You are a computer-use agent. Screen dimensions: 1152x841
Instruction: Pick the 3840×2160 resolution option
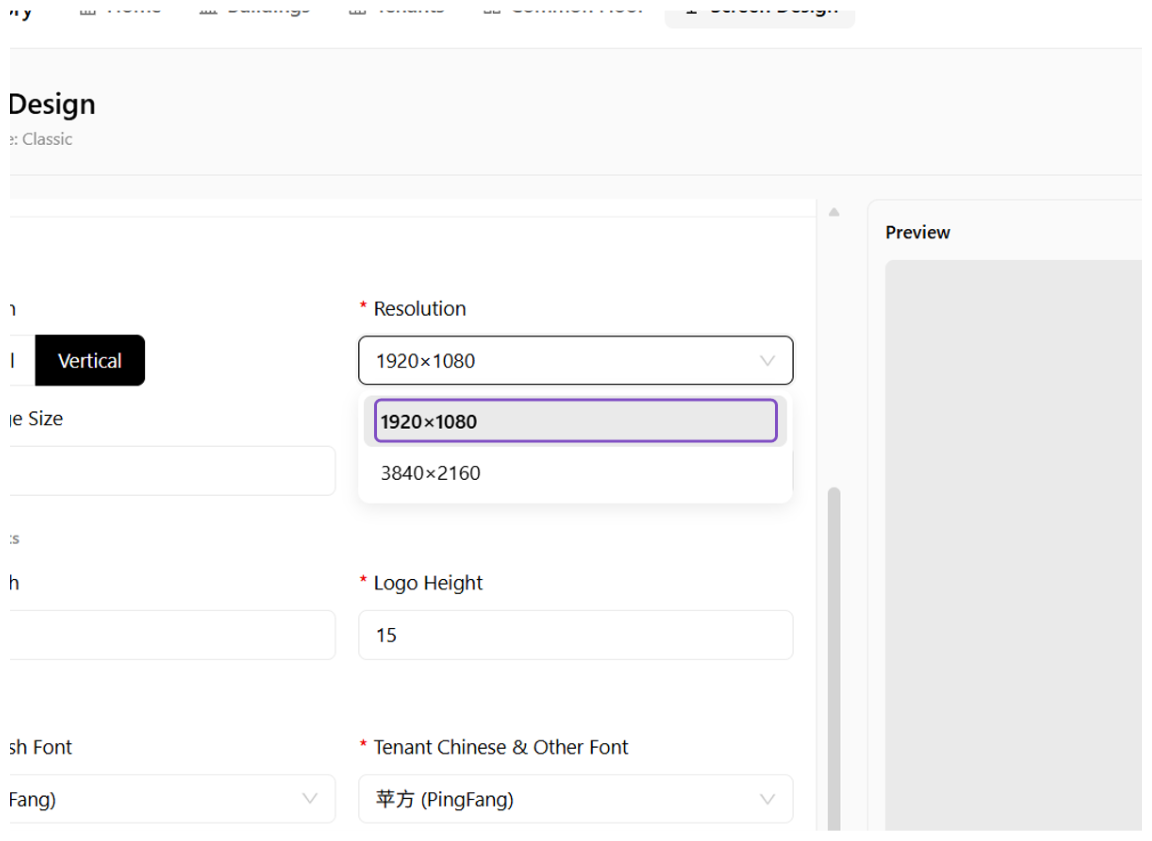point(575,473)
